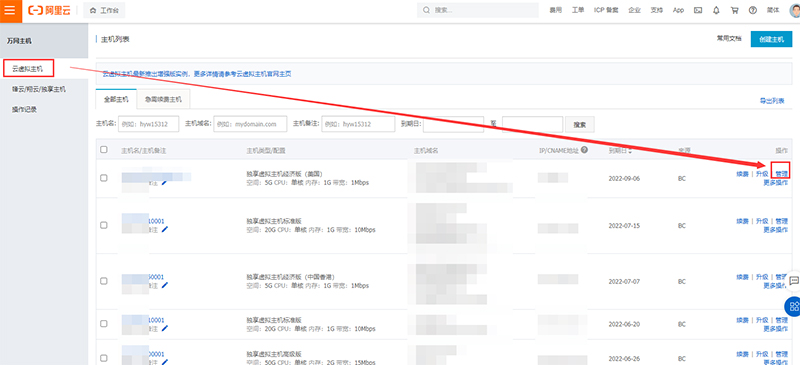Click 升级 for the 2022-07-07 host
Screen dimensions: 800x365
pos(762,277)
